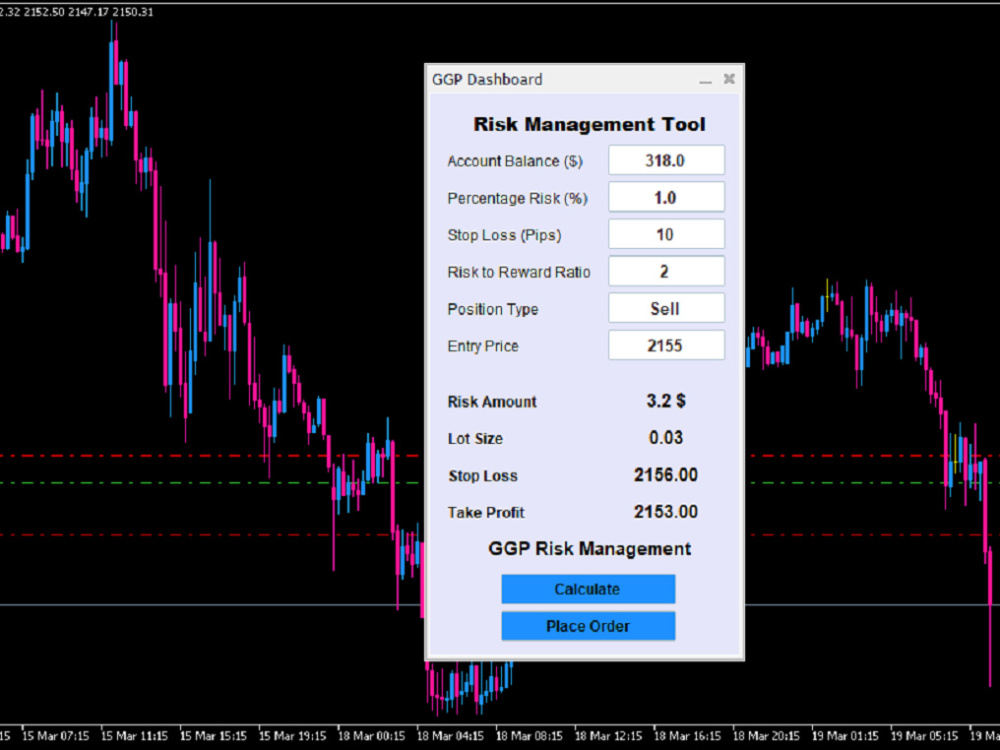Change the Risk to Reward Ratio field
This screenshot has width=1000, height=750.
(666, 271)
